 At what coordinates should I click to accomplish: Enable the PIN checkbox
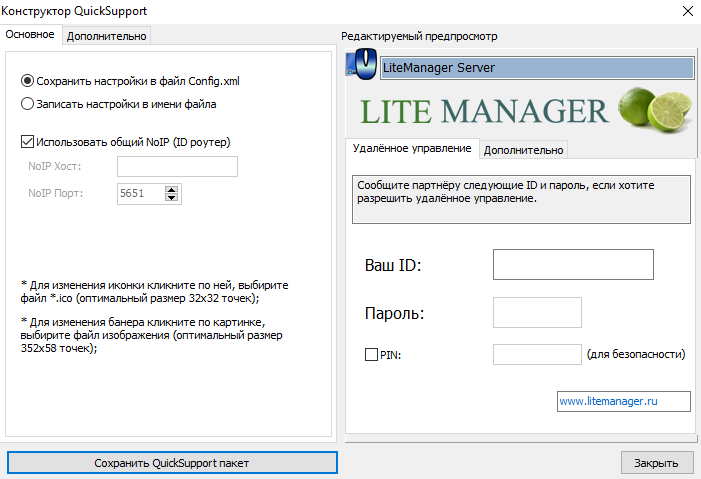[371, 355]
